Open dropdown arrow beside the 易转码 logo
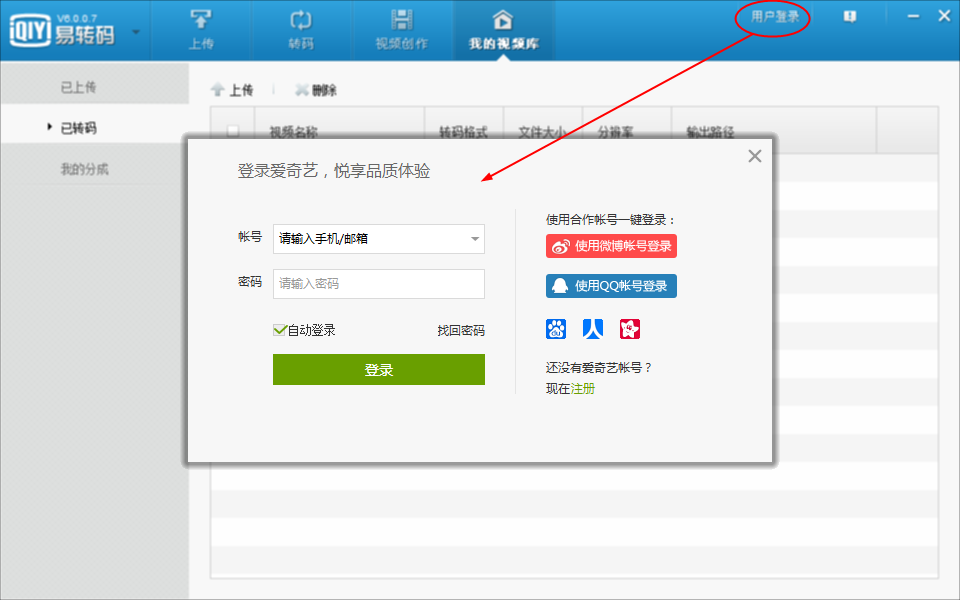The image size is (960, 600). [136, 30]
